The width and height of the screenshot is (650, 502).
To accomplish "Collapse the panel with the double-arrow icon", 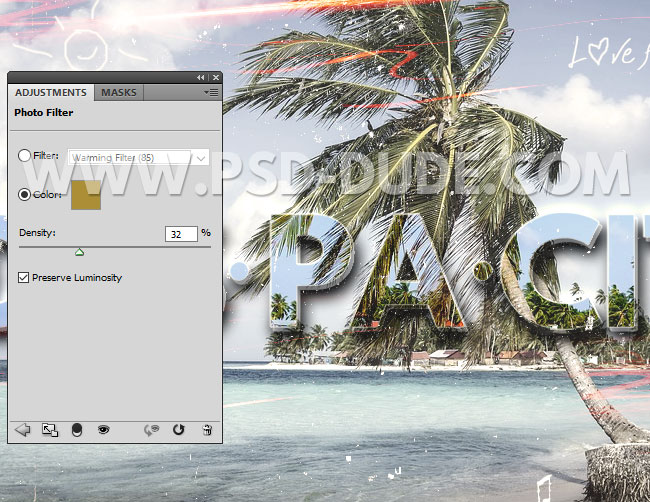I will point(201,78).
